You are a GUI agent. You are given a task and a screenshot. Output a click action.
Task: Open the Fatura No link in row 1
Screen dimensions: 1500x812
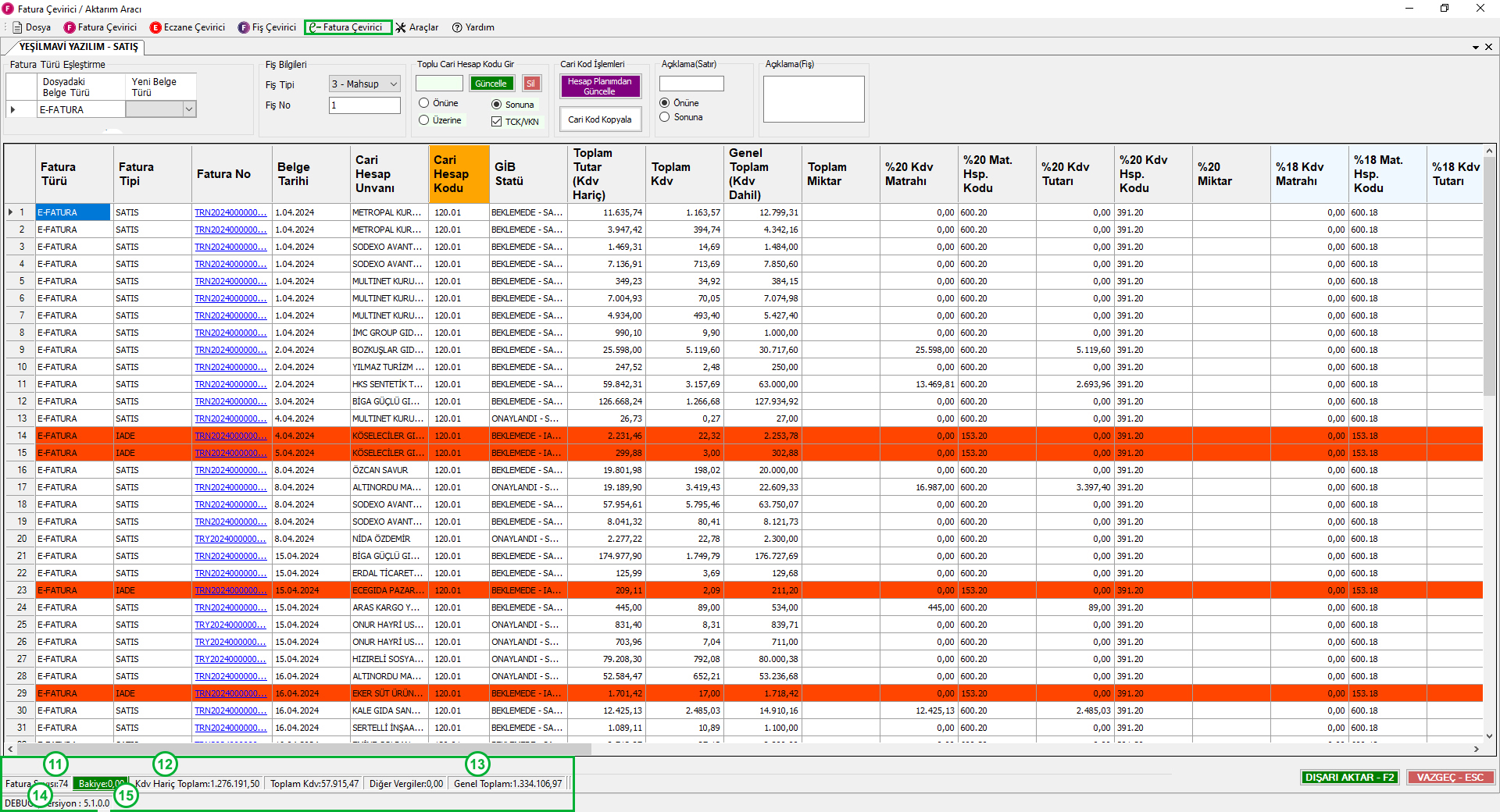(x=230, y=212)
